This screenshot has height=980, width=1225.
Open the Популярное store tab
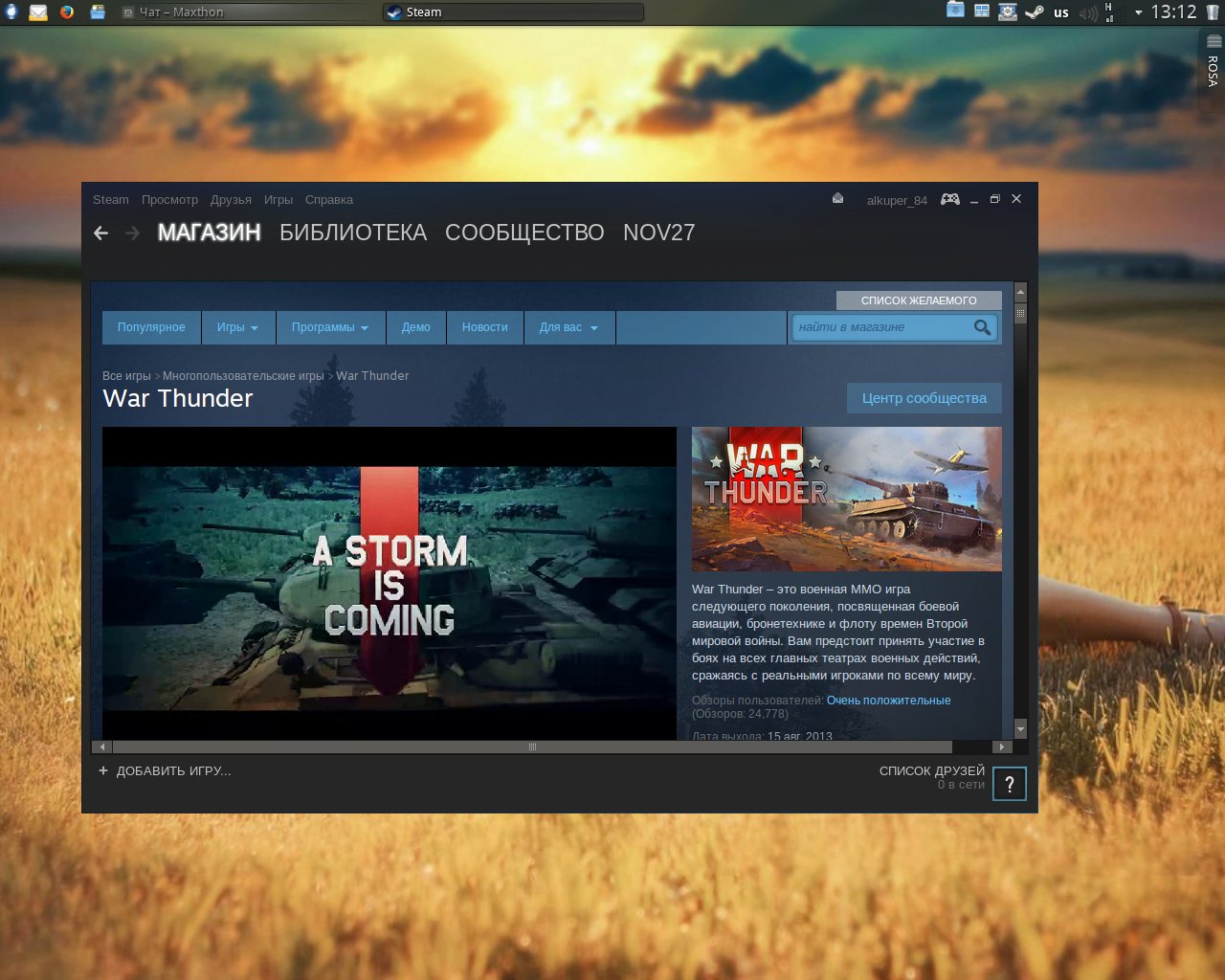click(x=151, y=327)
